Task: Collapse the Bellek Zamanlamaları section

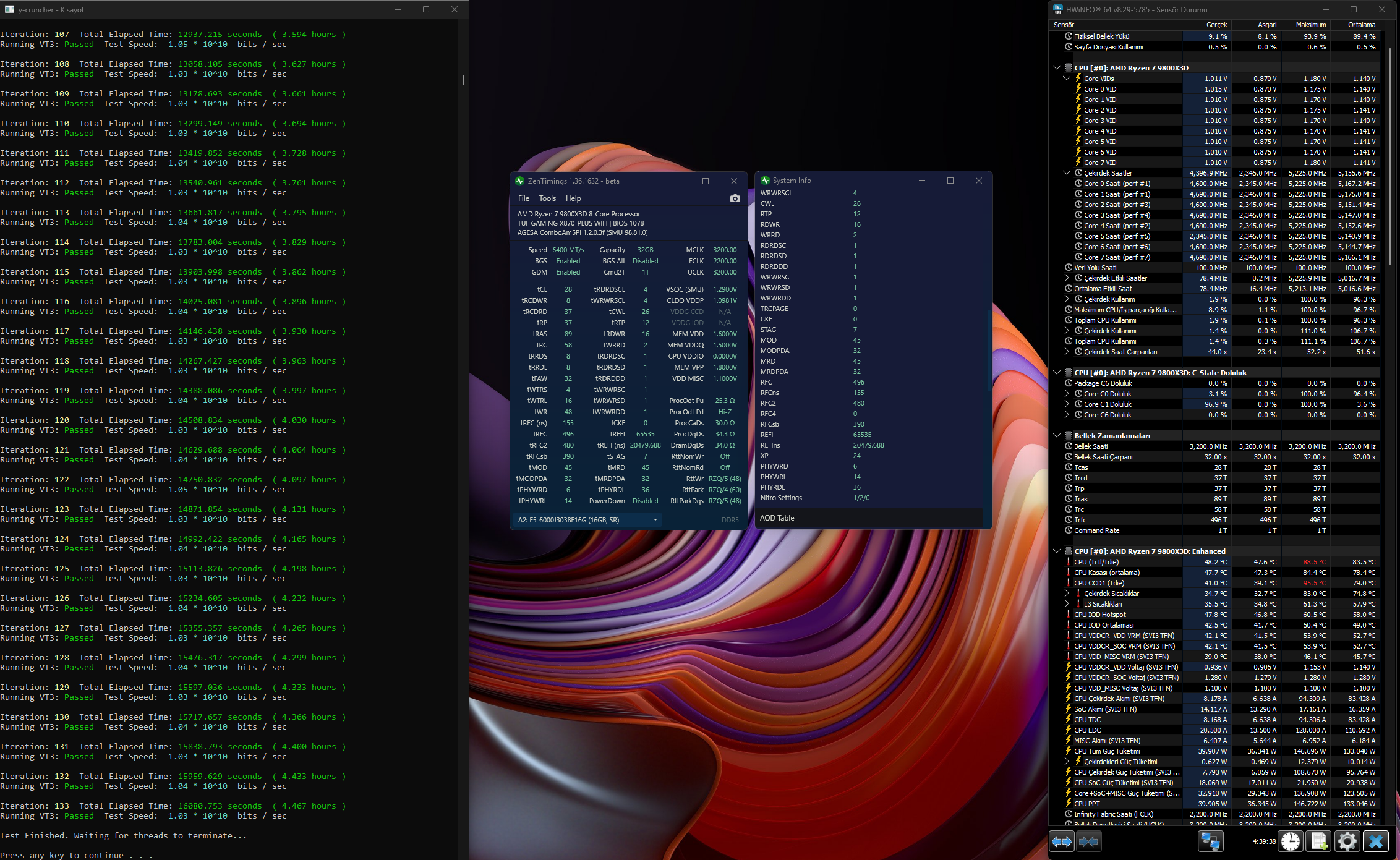Action: click(1057, 436)
